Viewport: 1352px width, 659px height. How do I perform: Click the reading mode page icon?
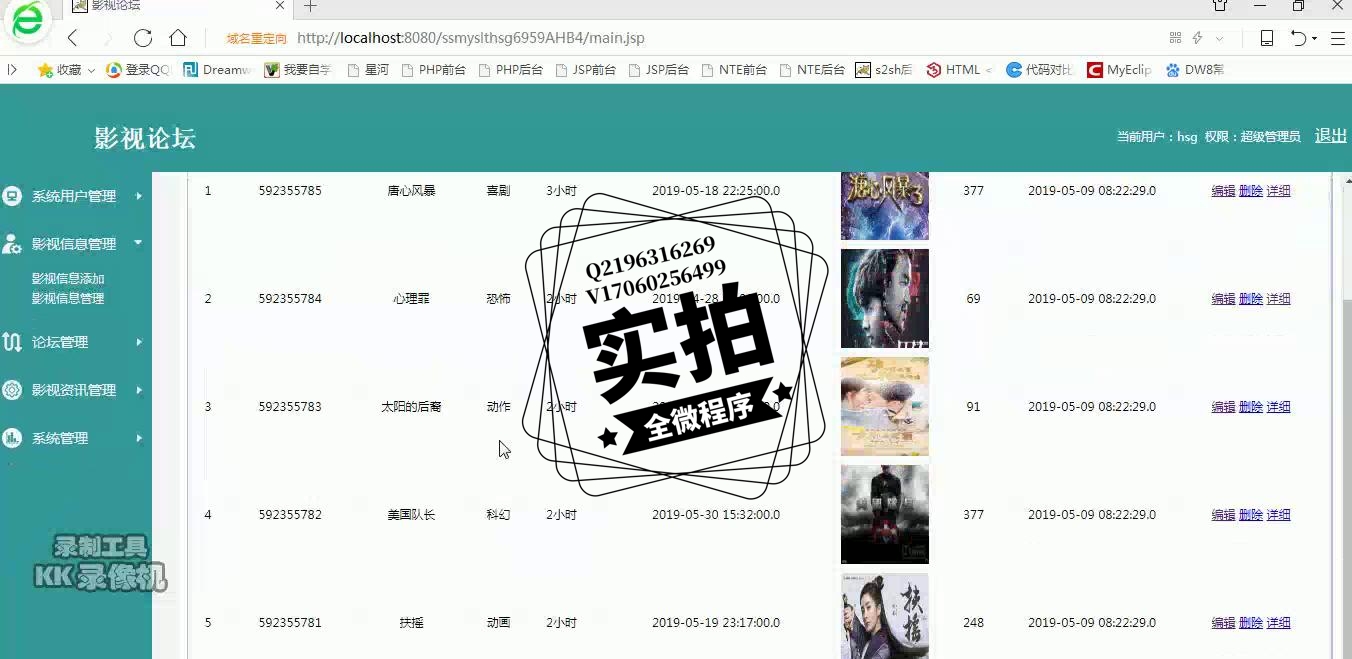1266,38
